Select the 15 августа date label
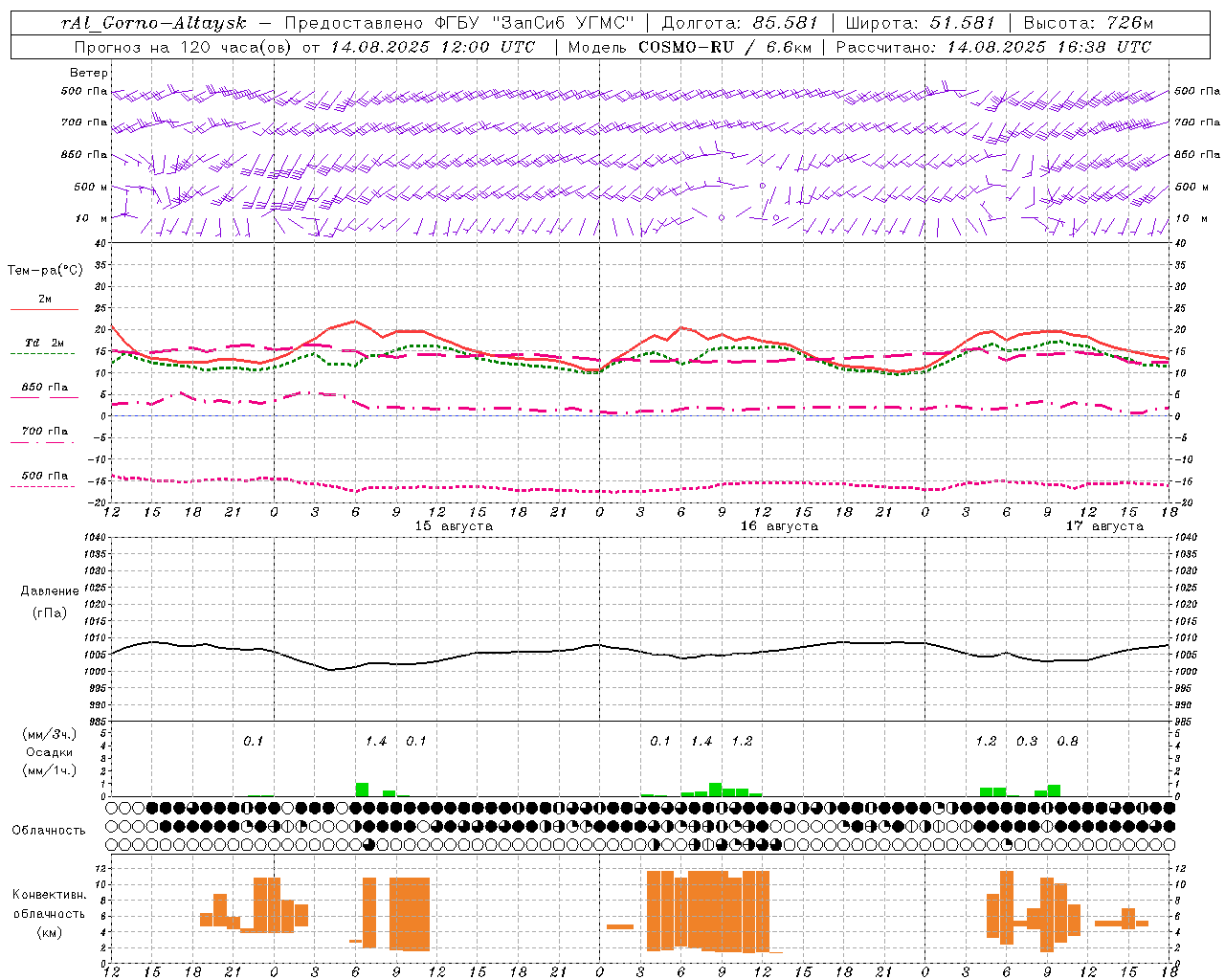Image resolution: width=1225 pixels, height=980 pixels. click(454, 526)
